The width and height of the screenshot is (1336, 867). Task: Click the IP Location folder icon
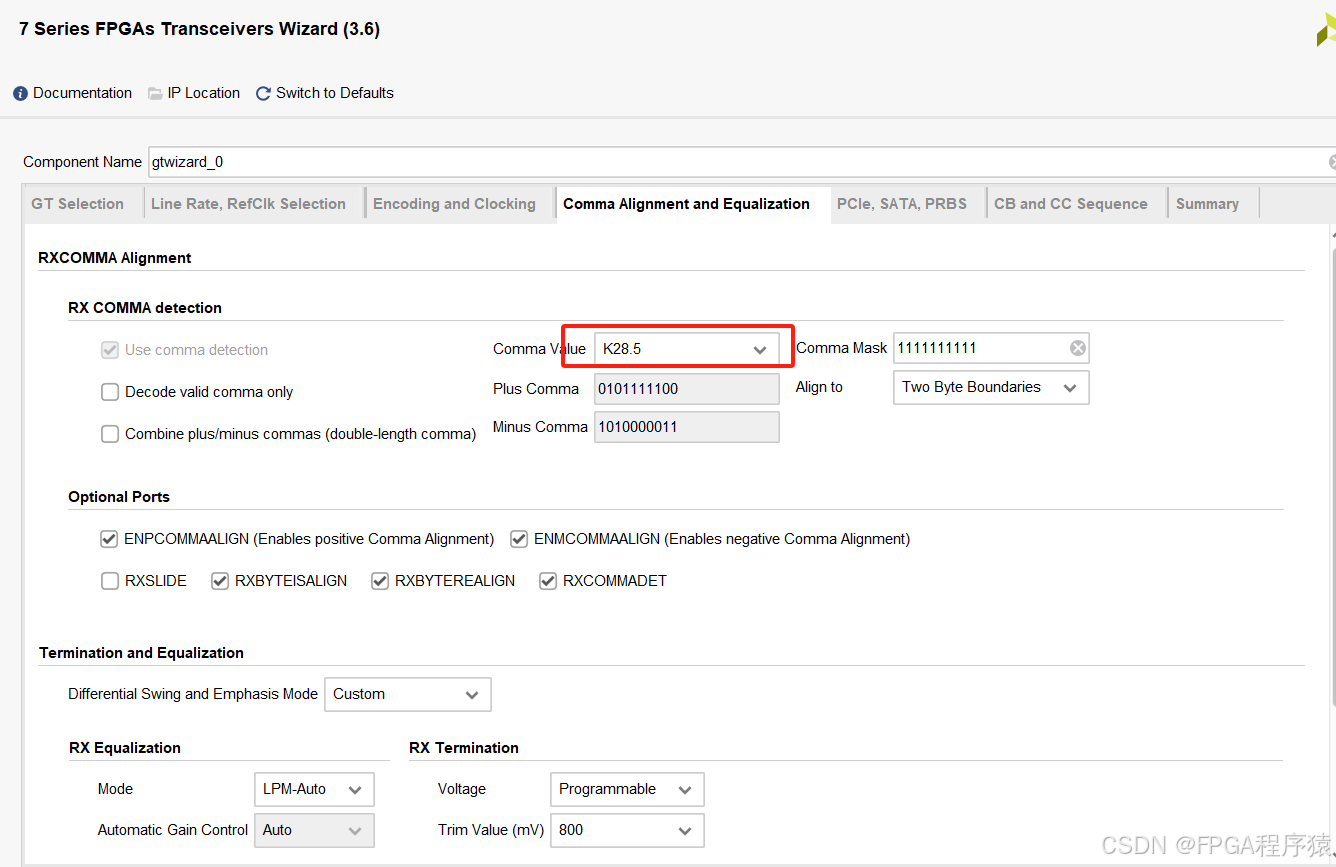(155, 93)
